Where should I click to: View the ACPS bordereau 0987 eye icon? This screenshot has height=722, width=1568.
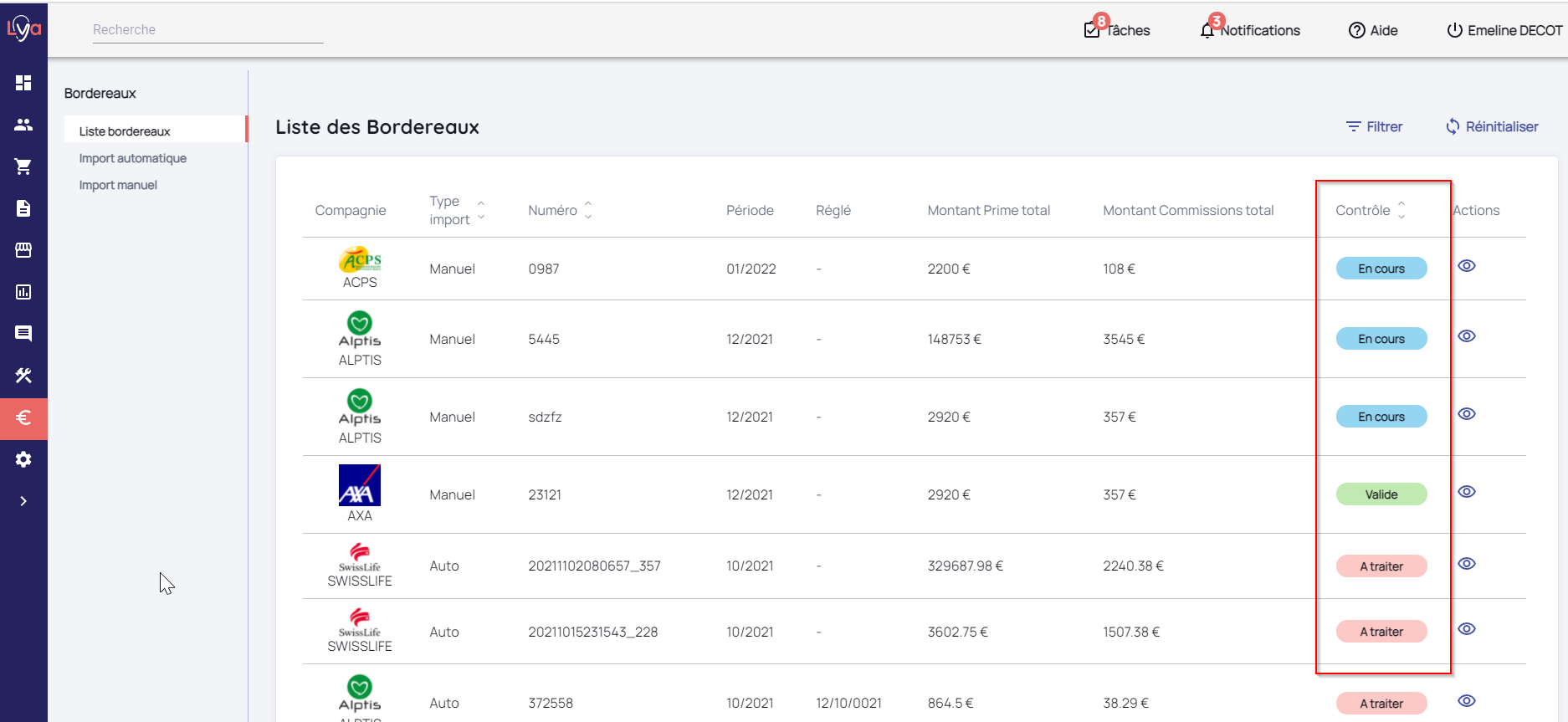coord(1466,266)
